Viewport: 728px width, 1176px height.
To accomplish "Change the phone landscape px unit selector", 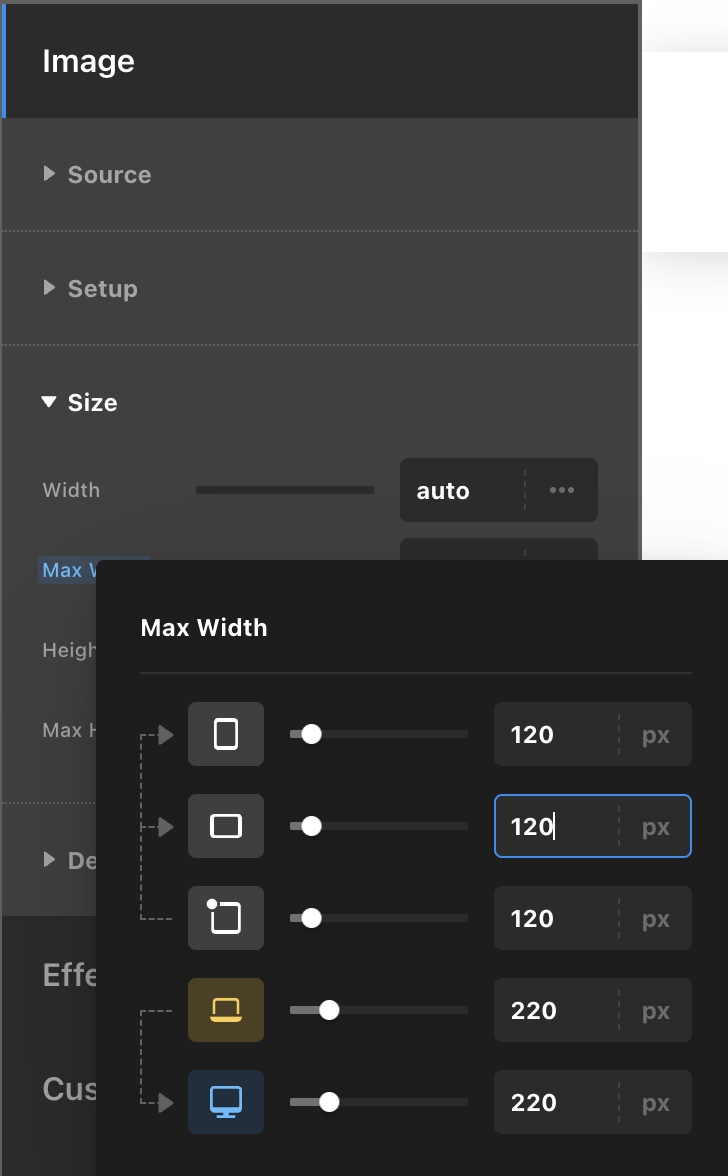I will pyautogui.click(x=656, y=826).
